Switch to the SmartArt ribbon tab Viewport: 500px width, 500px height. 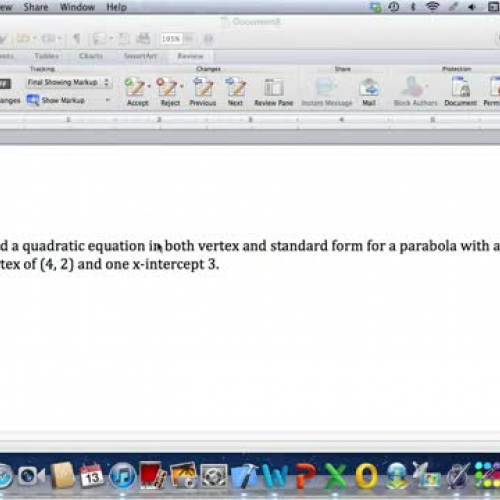140,56
